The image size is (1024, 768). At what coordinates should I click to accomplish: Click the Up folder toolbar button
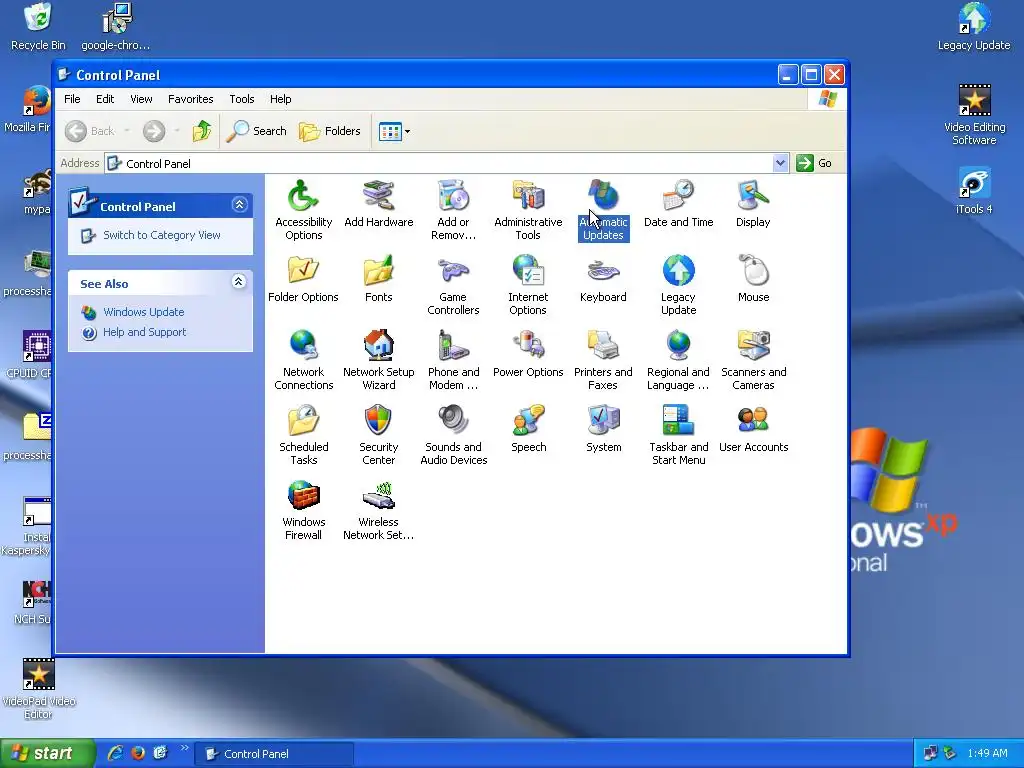pos(202,131)
